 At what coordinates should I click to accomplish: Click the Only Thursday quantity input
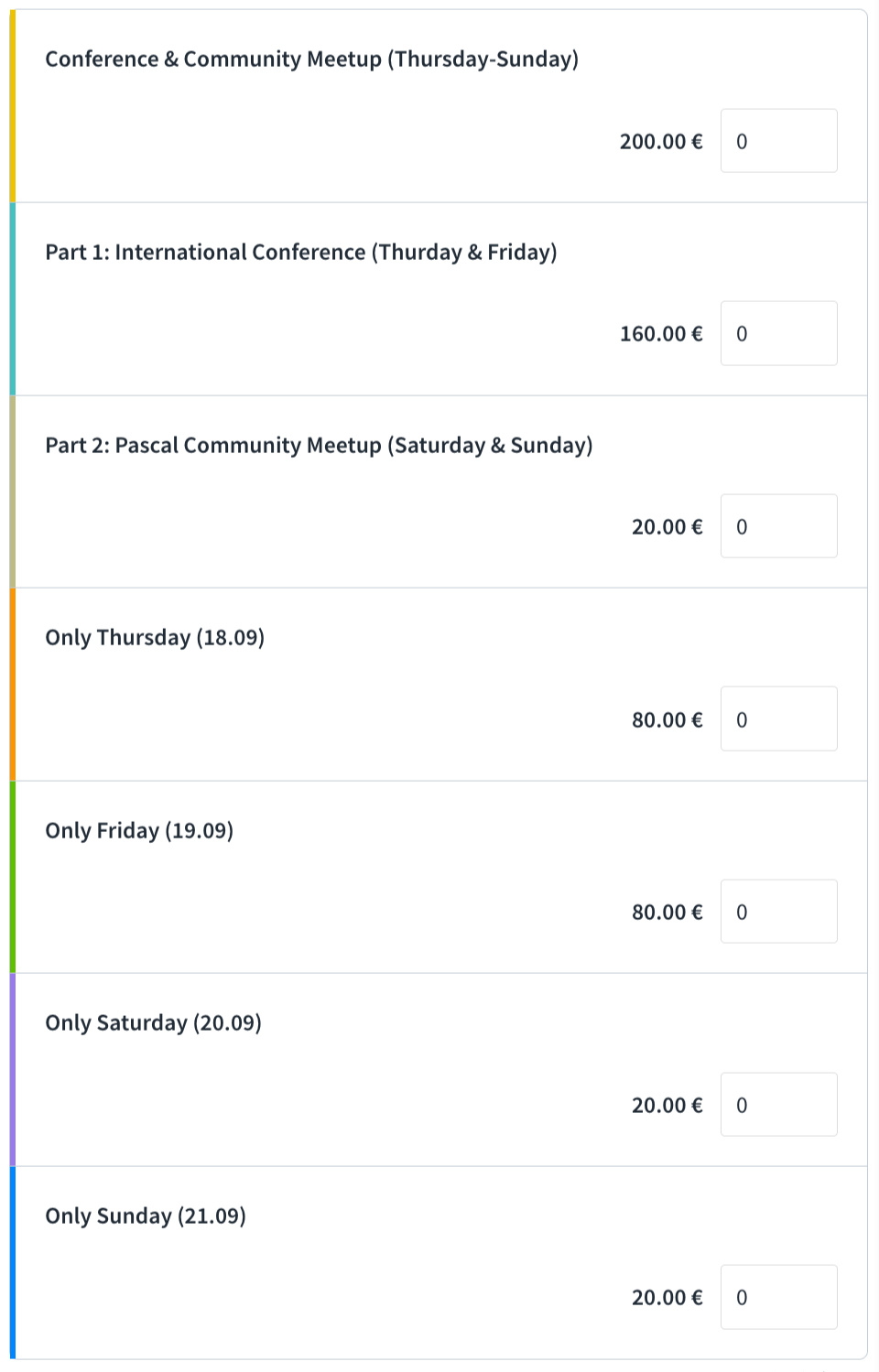(778, 719)
